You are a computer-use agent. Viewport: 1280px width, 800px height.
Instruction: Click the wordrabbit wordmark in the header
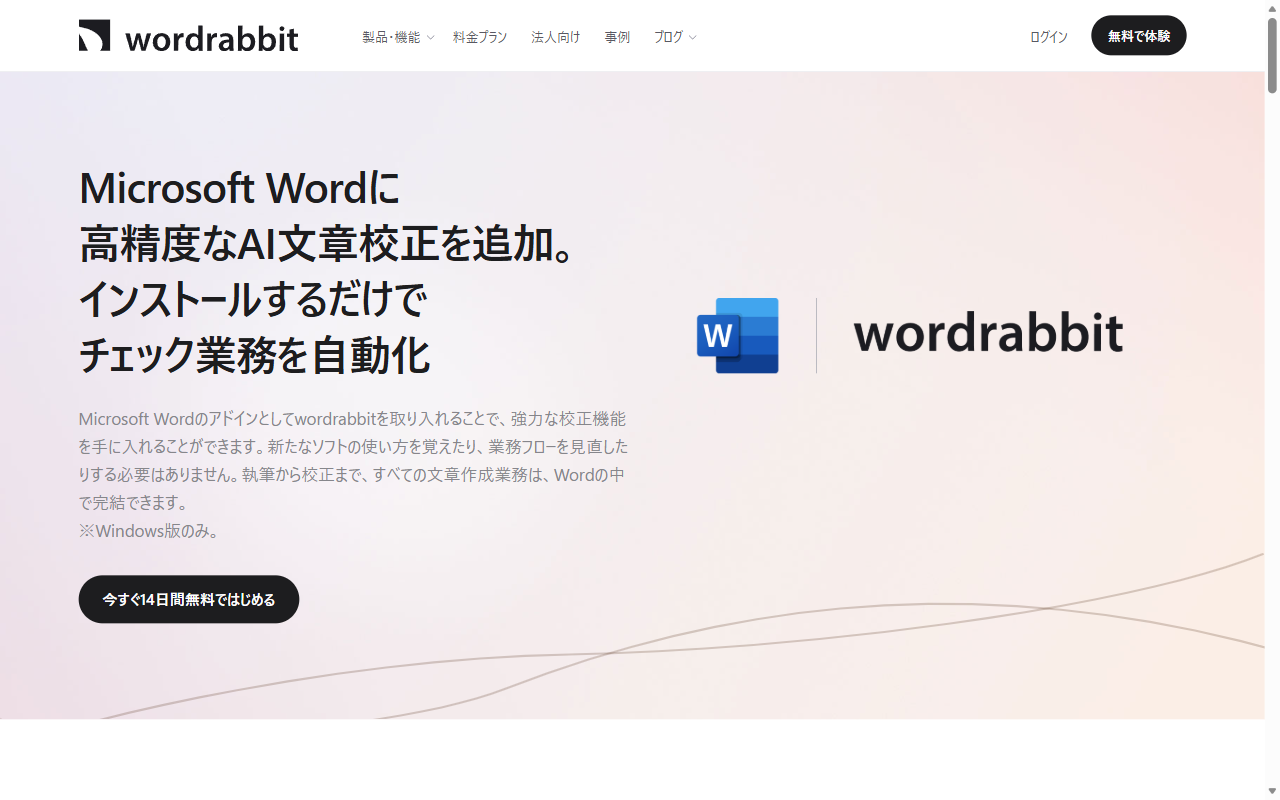click(212, 38)
